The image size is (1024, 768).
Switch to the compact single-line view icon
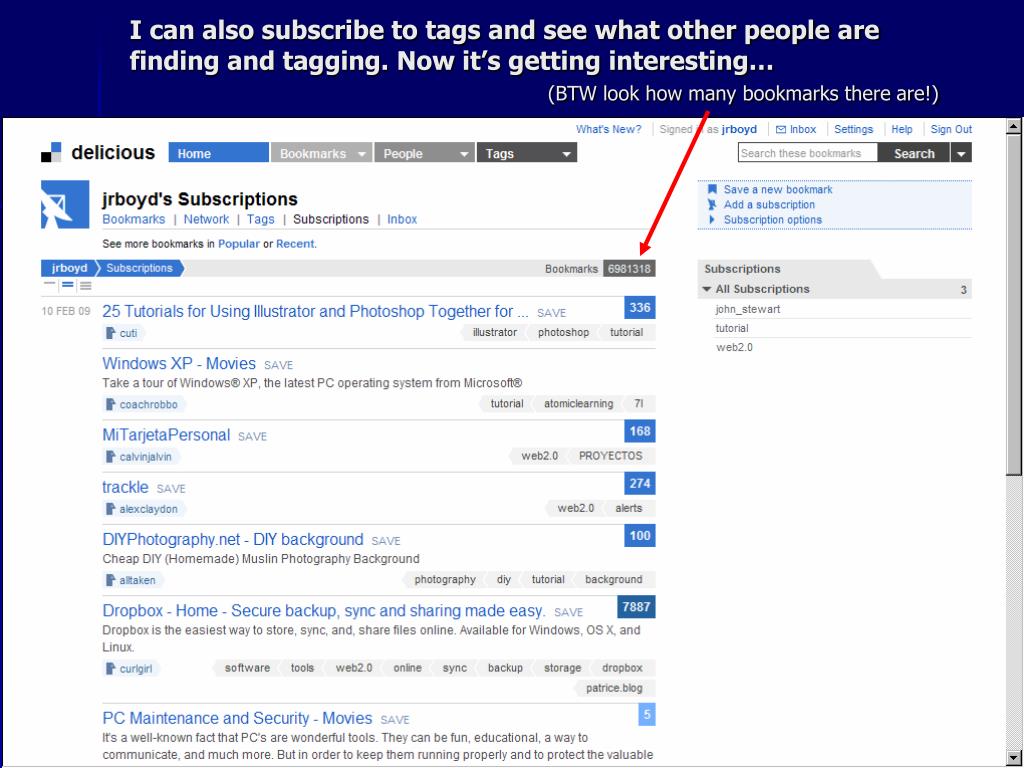pos(50,285)
